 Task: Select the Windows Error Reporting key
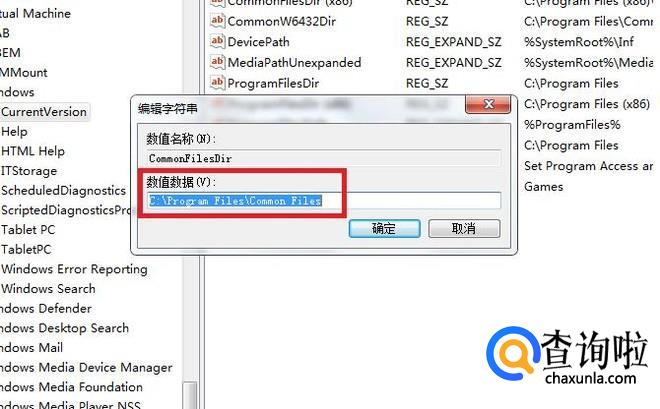pos(74,269)
